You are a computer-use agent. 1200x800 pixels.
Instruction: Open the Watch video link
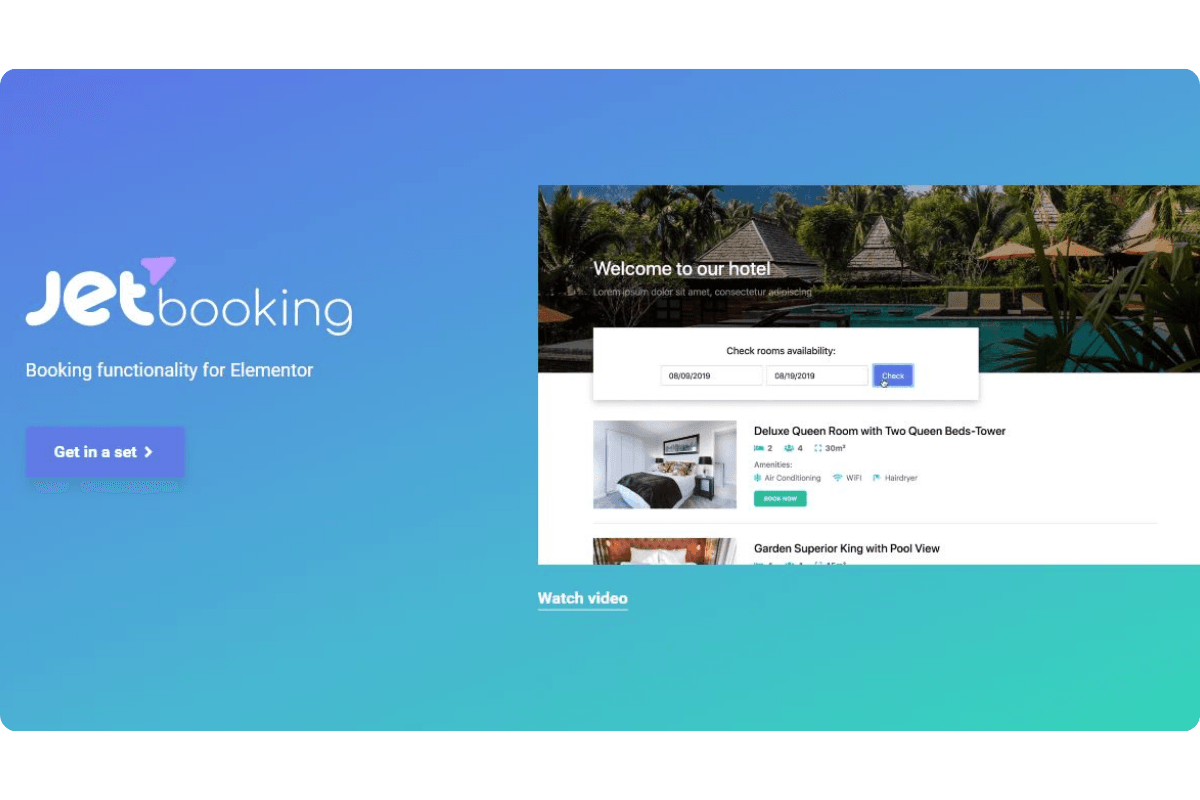click(583, 598)
